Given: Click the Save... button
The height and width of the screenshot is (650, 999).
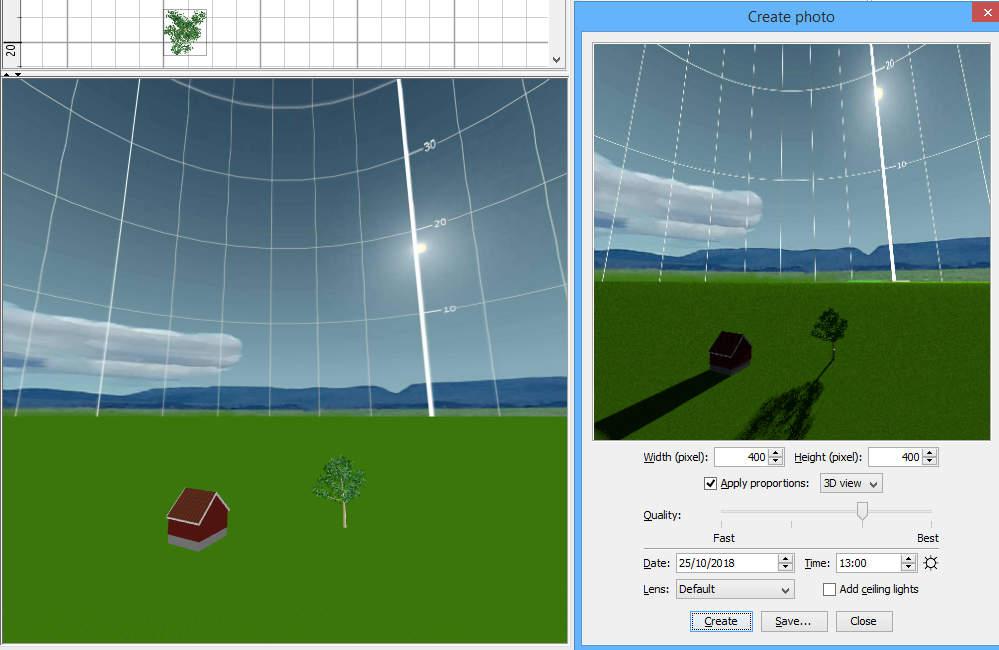Looking at the screenshot, I should point(793,621).
